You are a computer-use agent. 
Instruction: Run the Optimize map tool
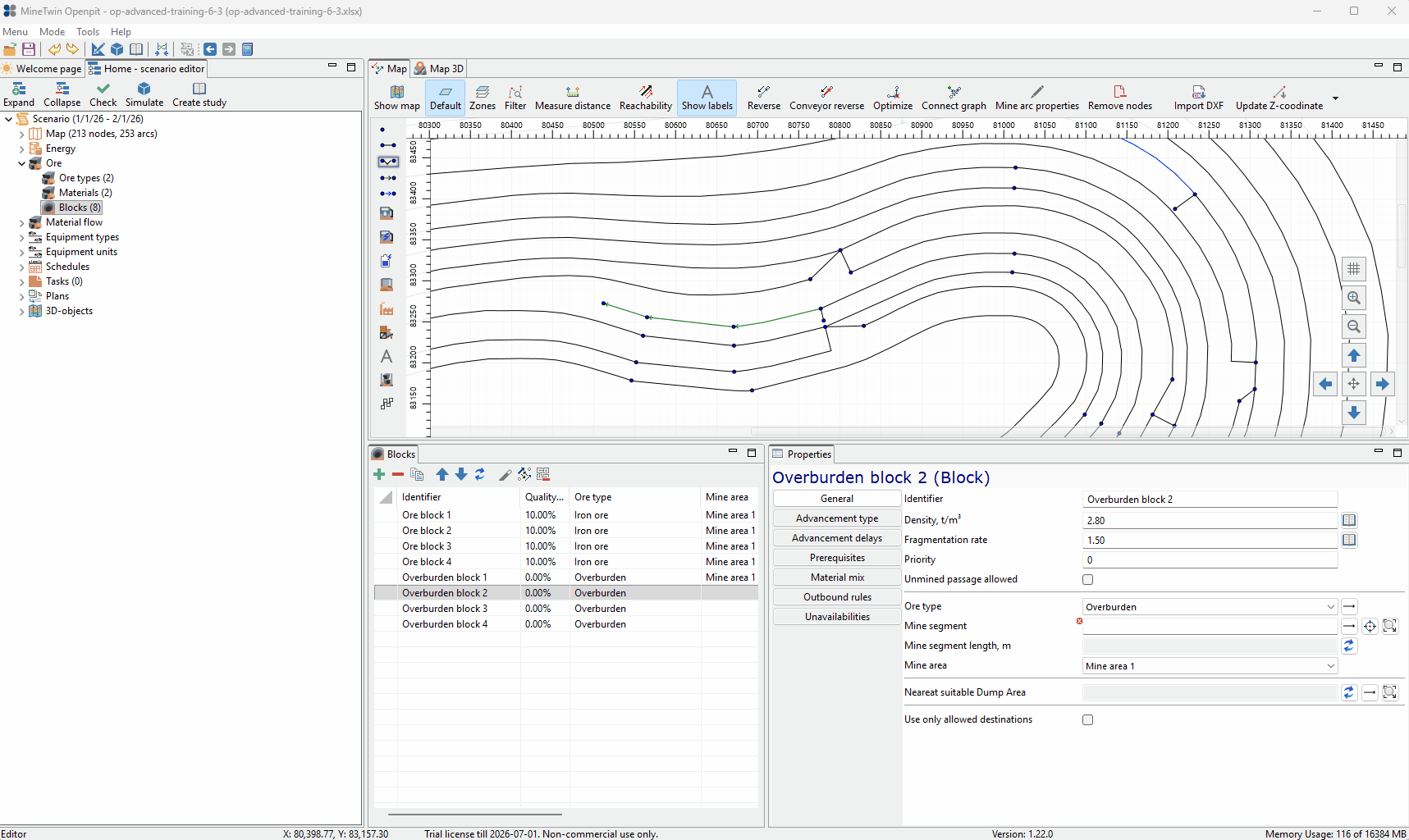pyautogui.click(x=893, y=98)
